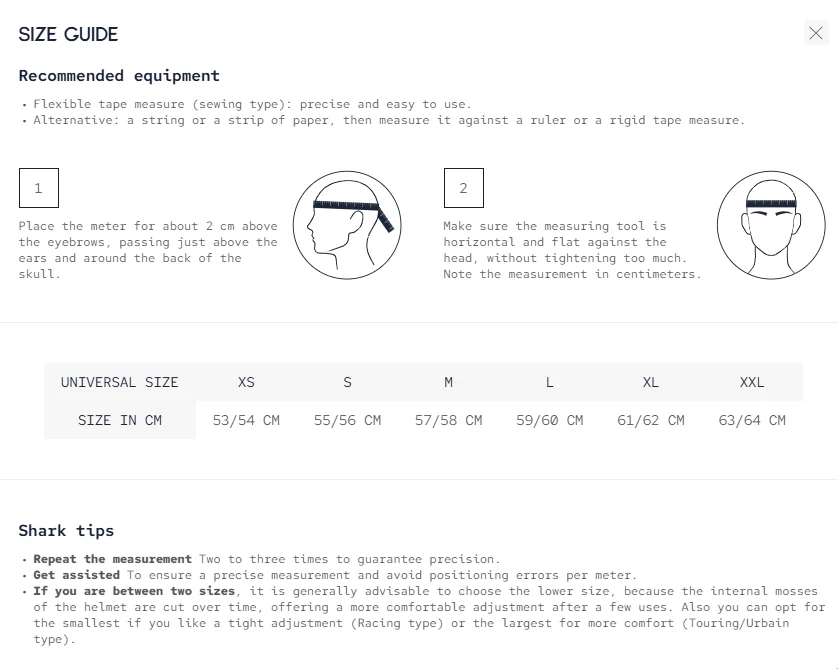838x669 pixels.
Task: Click the 53/54 CM measurement cell
Action: [x=246, y=420]
